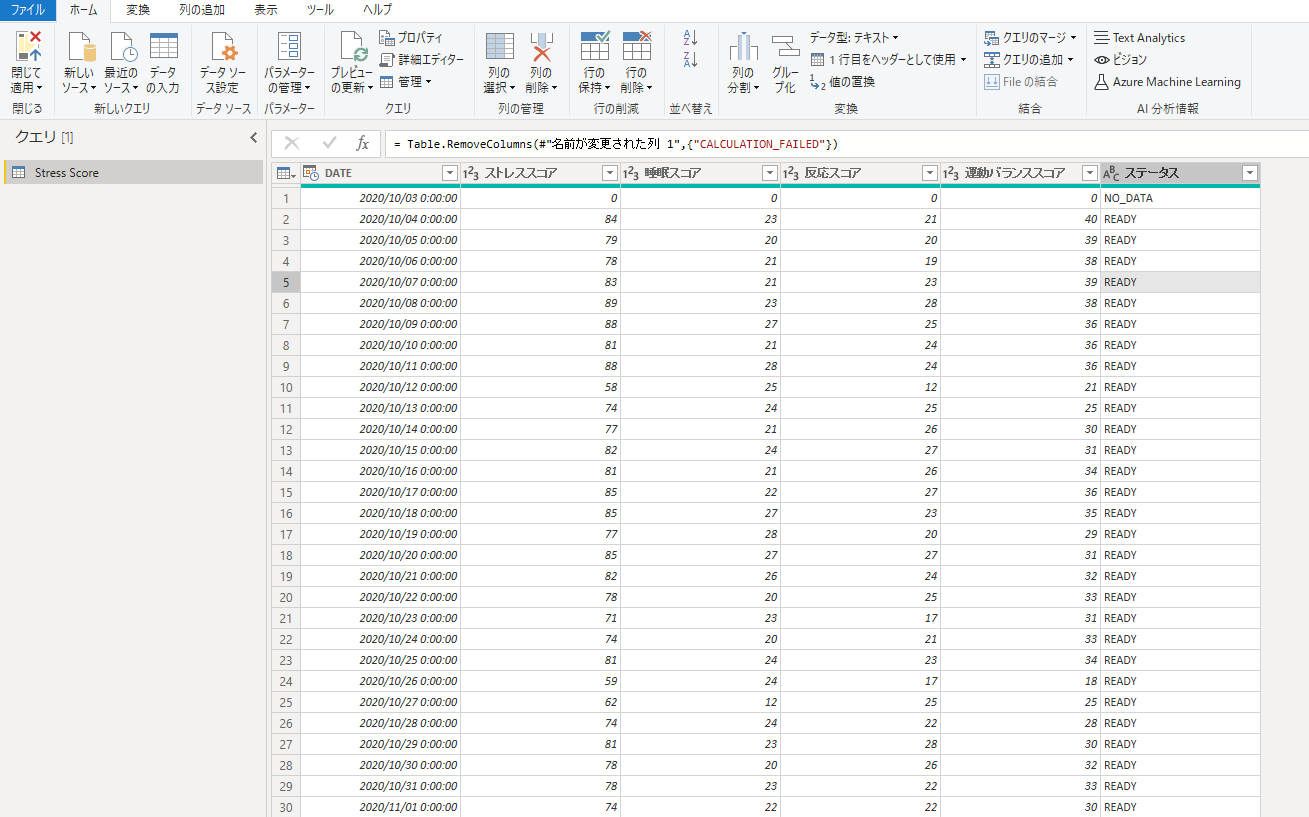Click the ストレススコア column data type icon
Screen dimensions: 1309x817
[471, 173]
